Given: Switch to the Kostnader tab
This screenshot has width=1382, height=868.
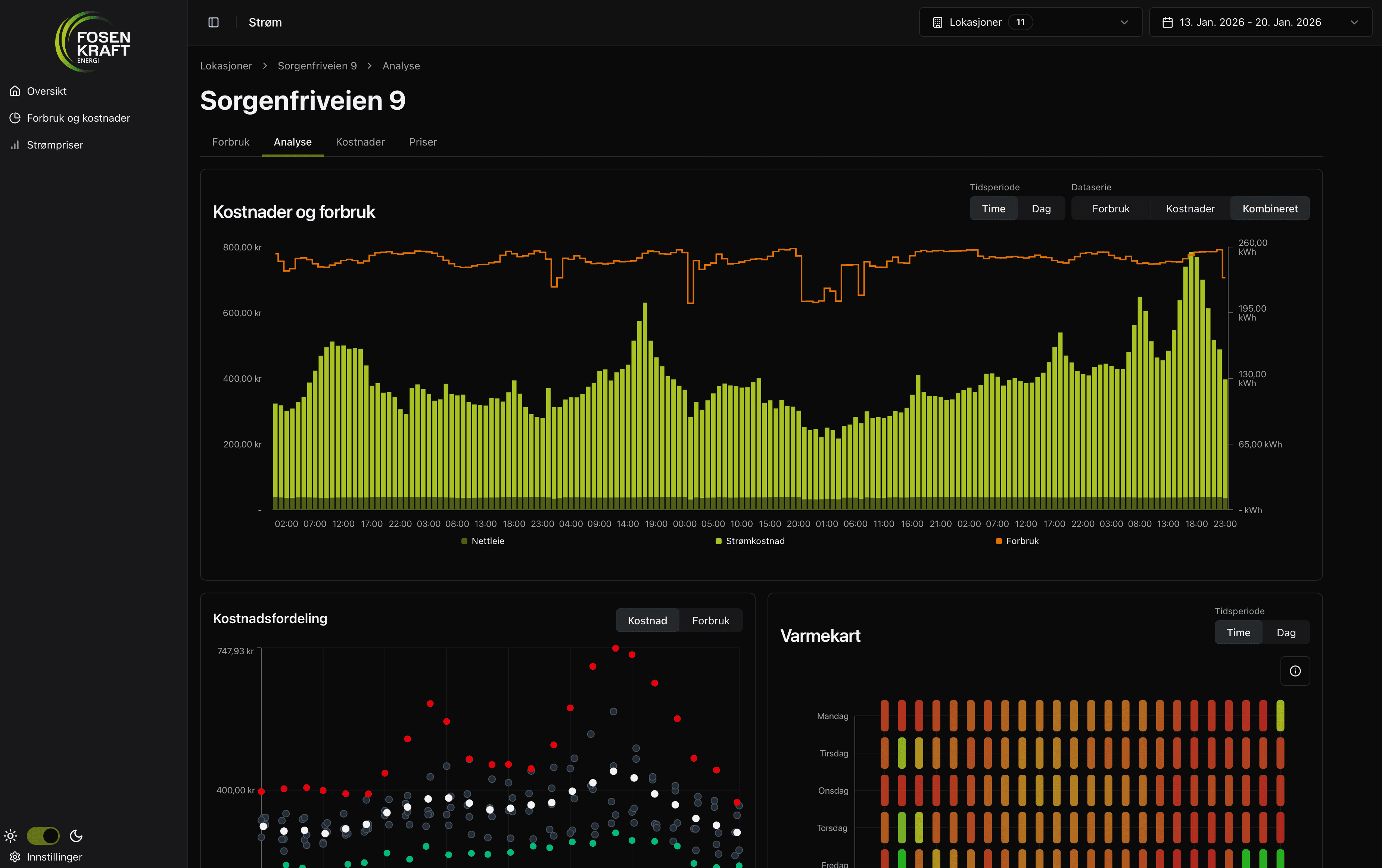Looking at the screenshot, I should (x=360, y=142).
